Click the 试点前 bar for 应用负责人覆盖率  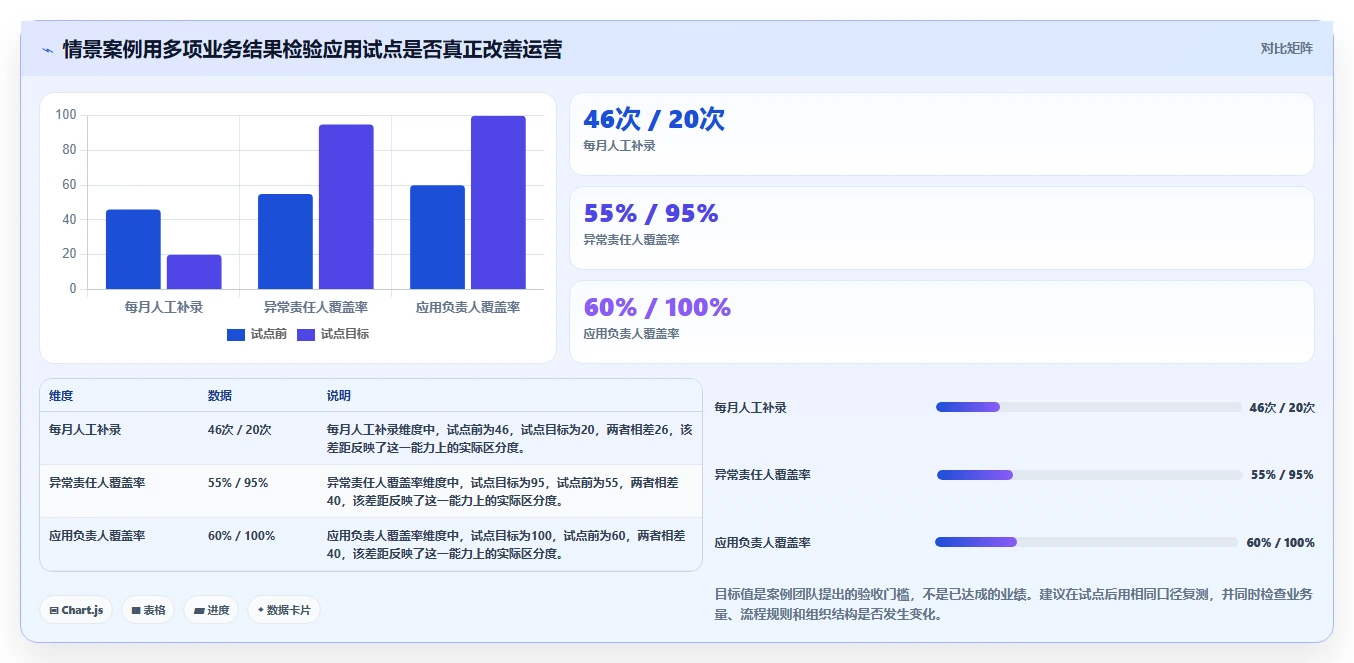tap(437, 237)
